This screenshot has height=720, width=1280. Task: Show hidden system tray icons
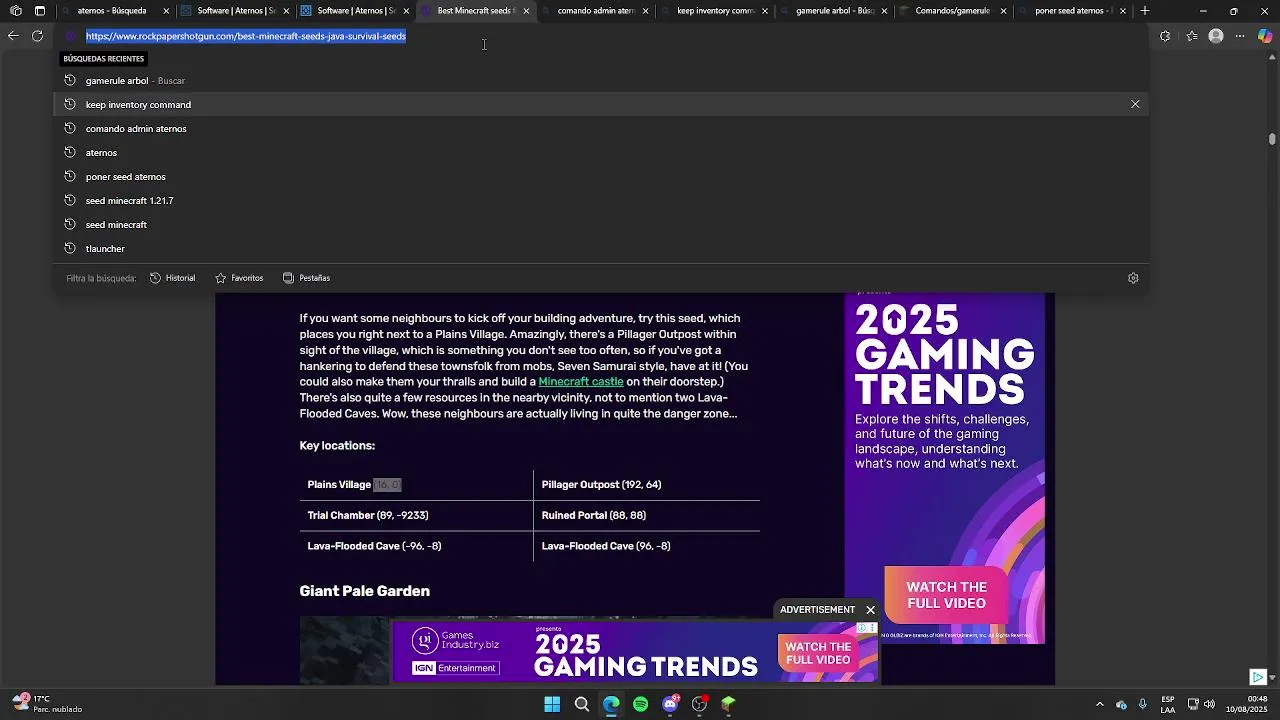[1100, 704]
